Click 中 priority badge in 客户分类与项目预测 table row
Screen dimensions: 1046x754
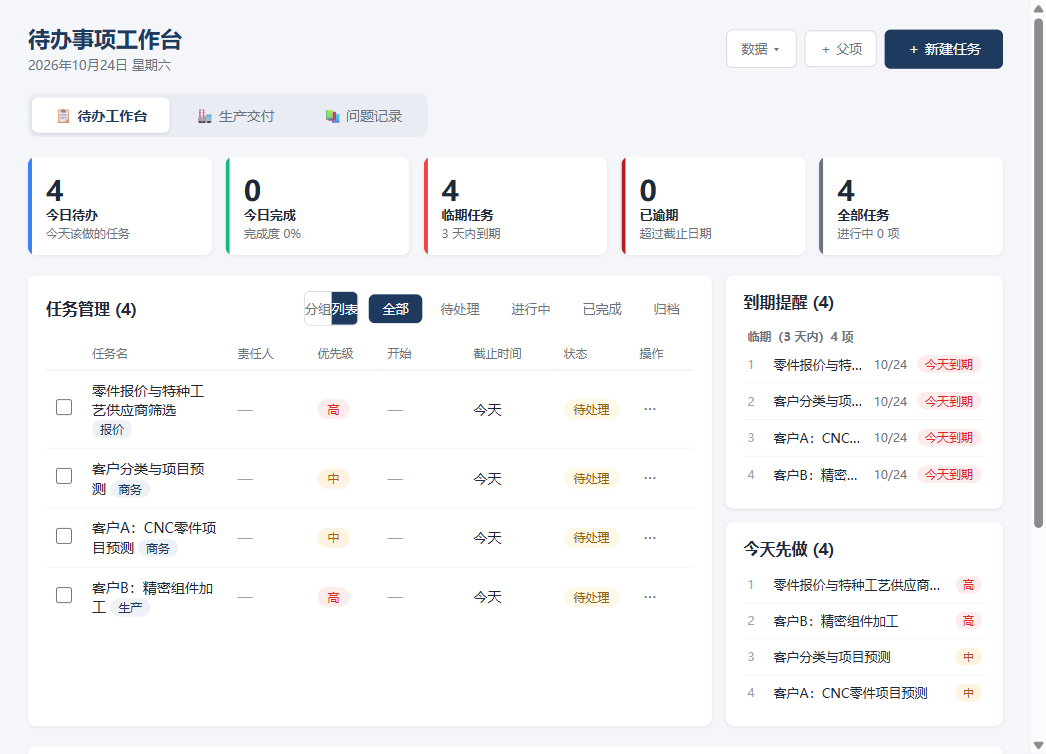334,478
